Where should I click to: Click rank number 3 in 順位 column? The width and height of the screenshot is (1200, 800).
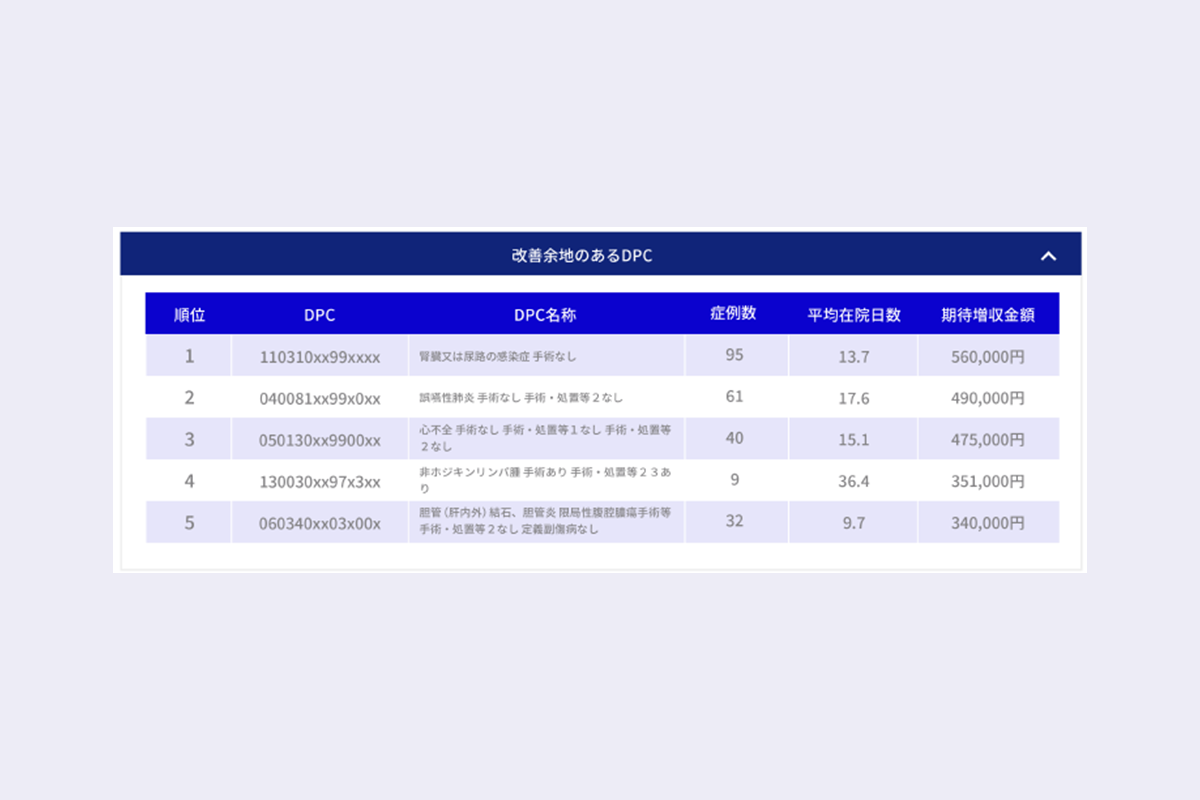(x=189, y=439)
